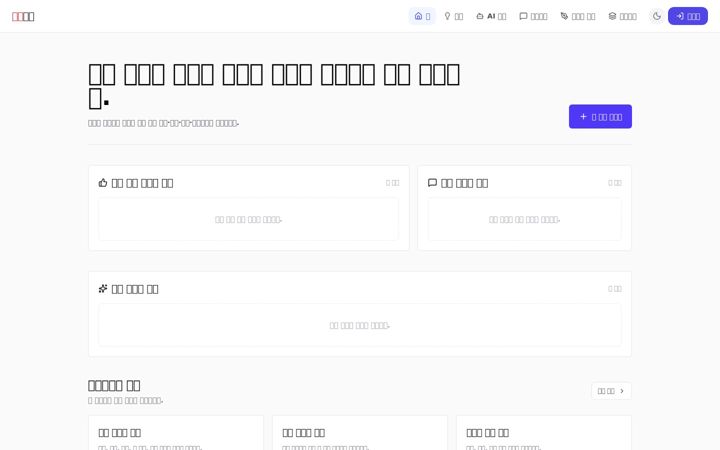Toggle dark mode with the moon icon
This screenshot has height=450, width=720.
[x=657, y=16]
